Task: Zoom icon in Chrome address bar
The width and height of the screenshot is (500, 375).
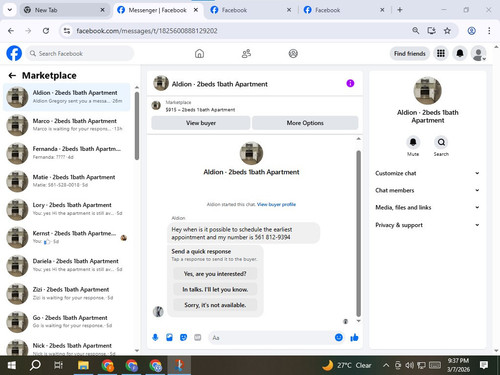Action: pyautogui.click(x=415, y=31)
